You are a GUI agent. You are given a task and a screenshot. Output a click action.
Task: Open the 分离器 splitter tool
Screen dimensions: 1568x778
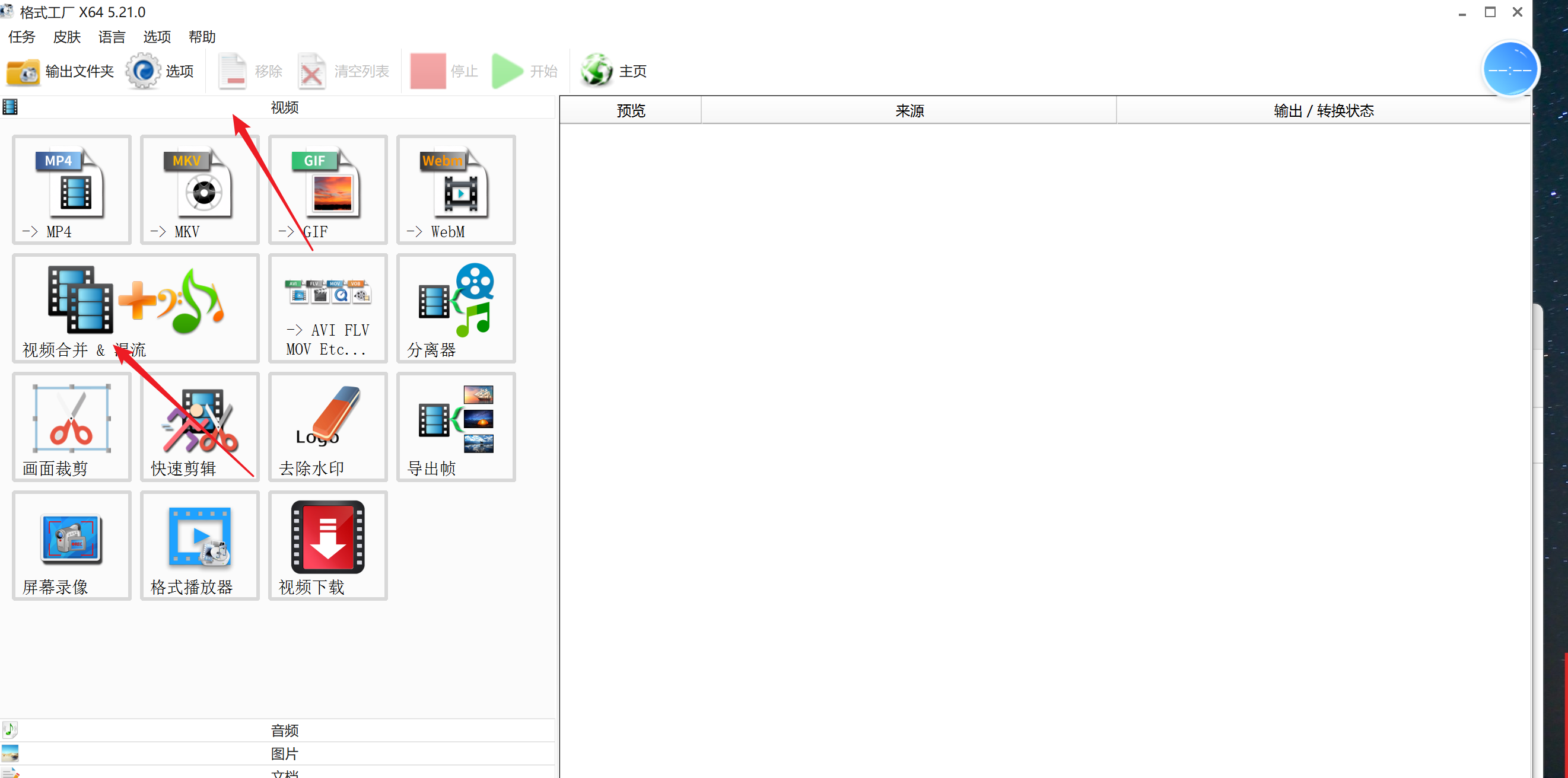(x=456, y=308)
